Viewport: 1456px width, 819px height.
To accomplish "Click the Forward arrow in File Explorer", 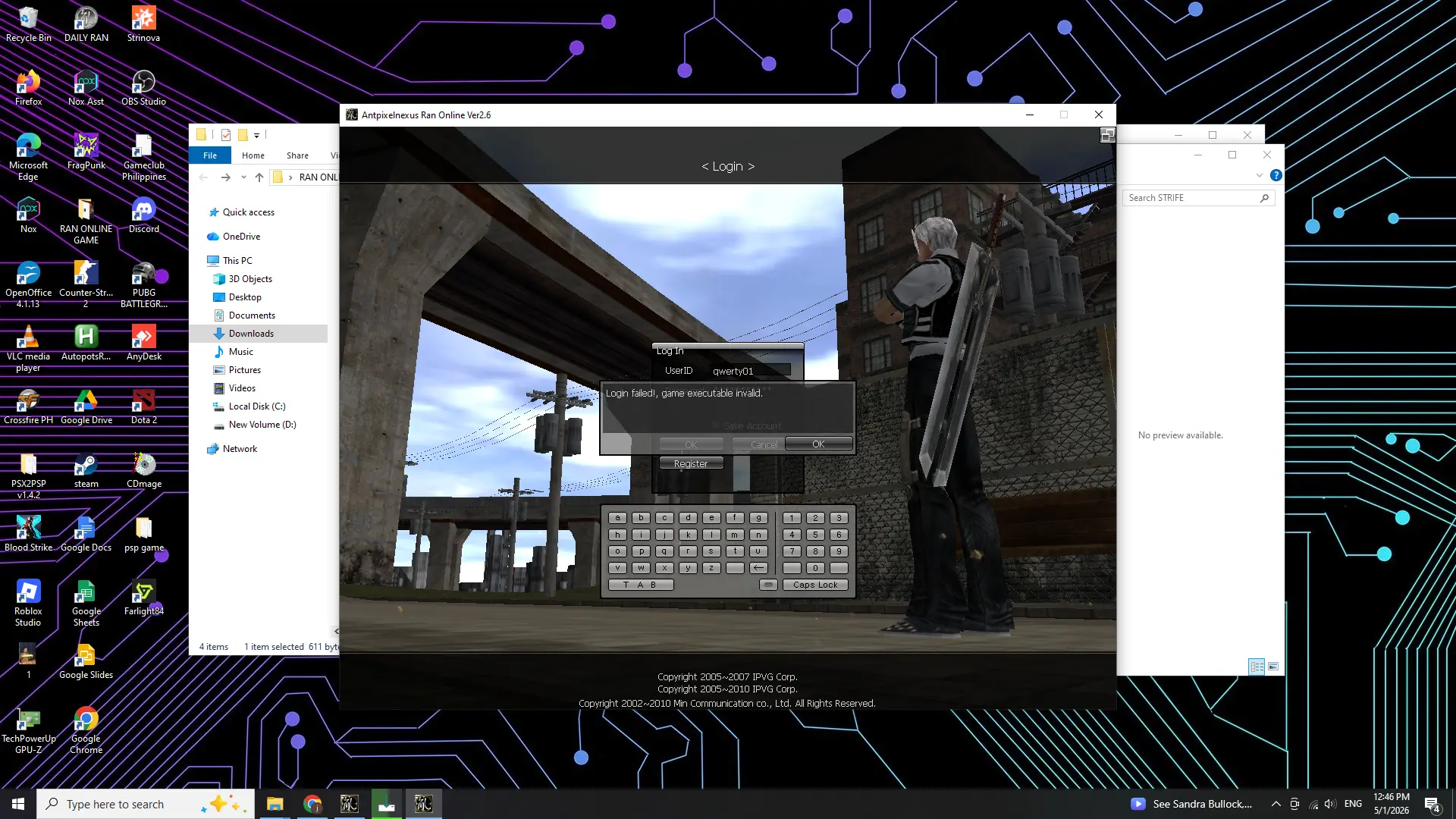I will 225,177.
